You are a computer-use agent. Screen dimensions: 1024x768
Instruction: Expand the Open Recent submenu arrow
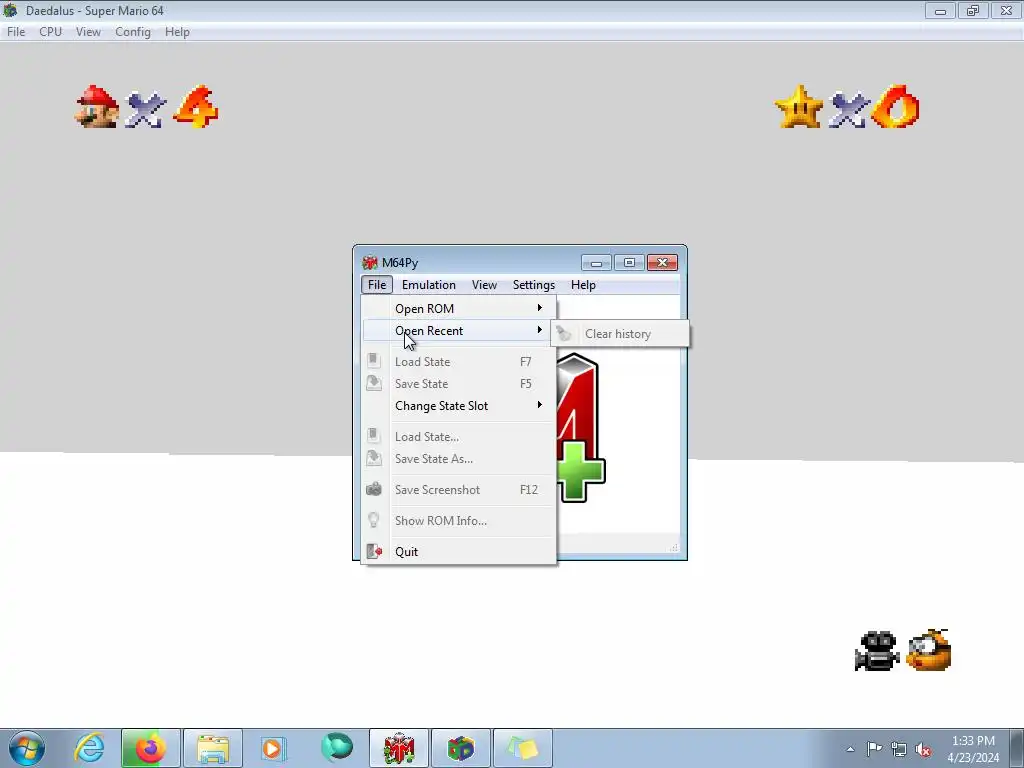[539, 330]
